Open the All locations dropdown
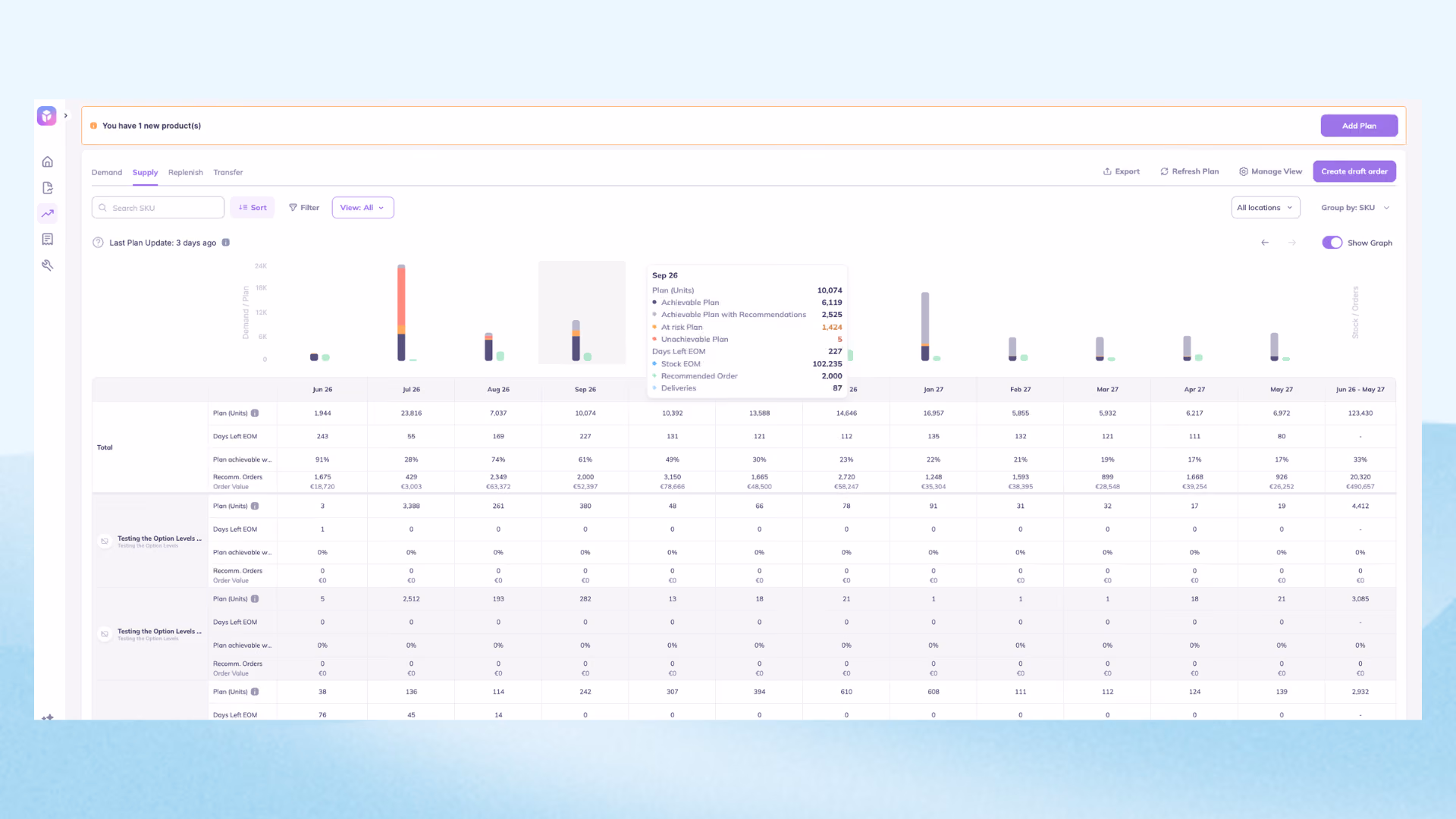Screen dimensions: 1456x819 (1265, 208)
